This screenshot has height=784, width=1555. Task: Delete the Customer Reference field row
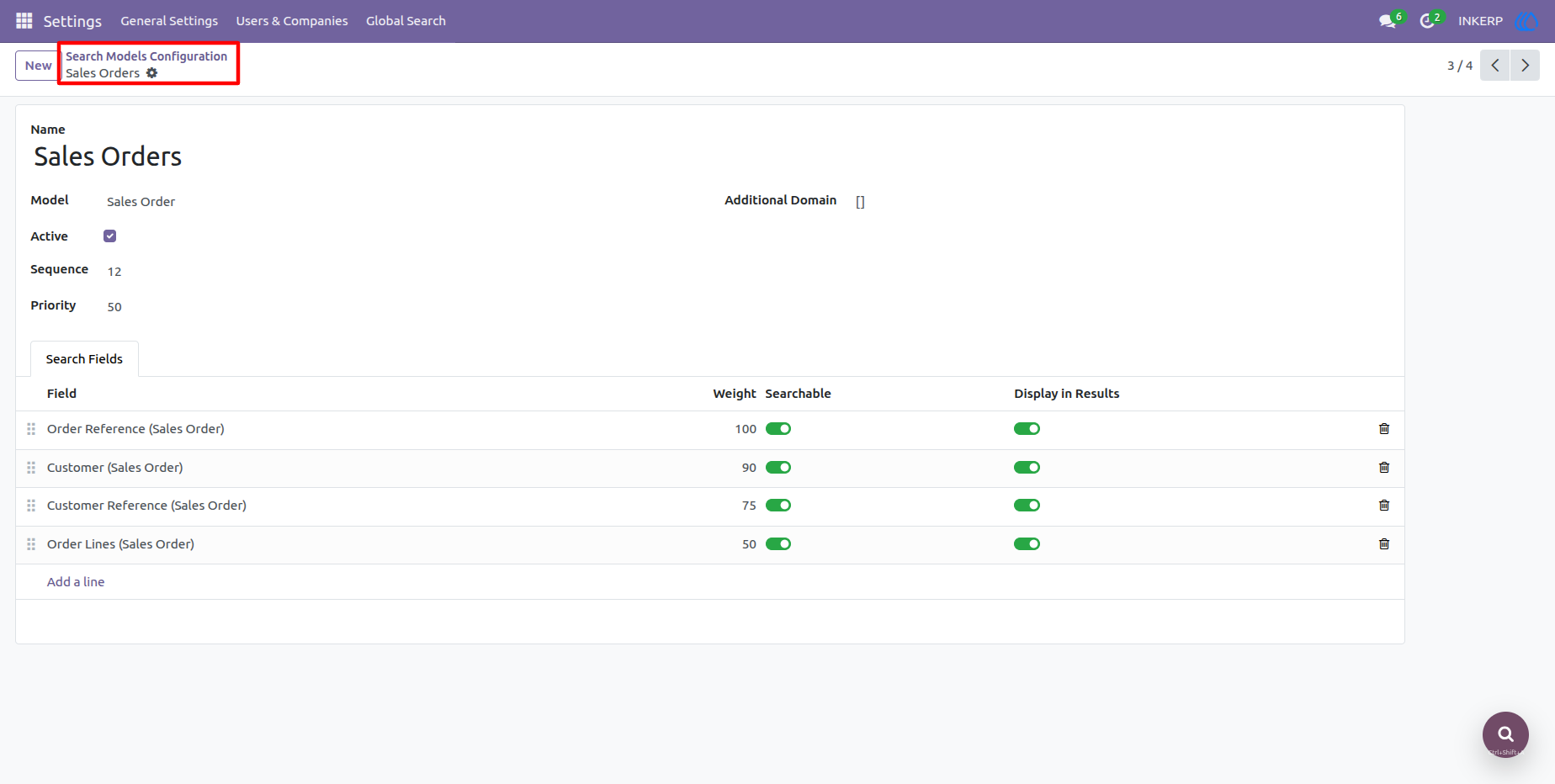pyautogui.click(x=1384, y=506)
